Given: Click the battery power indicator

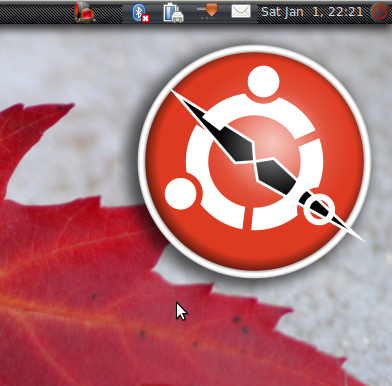Looking at the screenshot, I should pyautogui.click(x=173, y=13).
